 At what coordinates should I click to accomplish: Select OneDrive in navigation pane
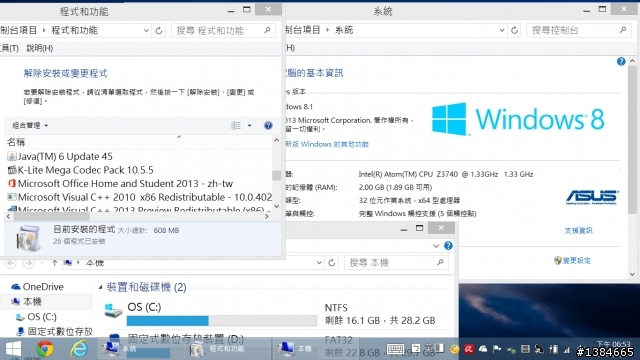click(43, 287)
